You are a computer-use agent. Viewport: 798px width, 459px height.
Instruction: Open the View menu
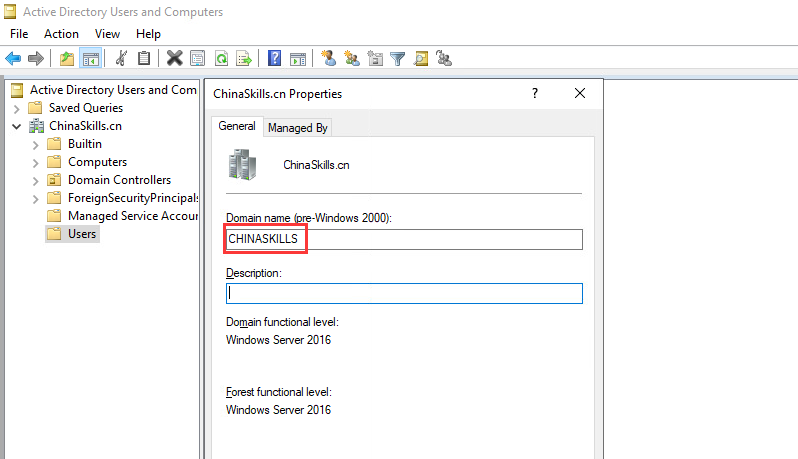(x=107, y=34)
